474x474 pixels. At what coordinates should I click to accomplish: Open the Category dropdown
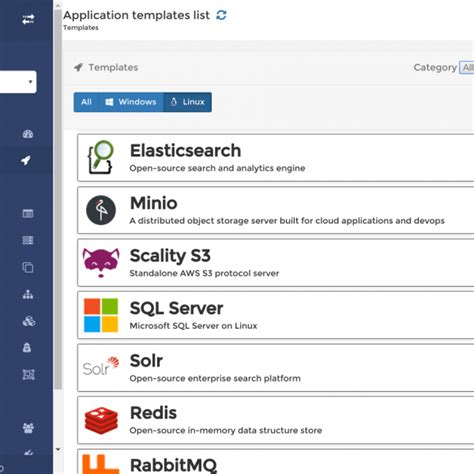pos(467,68)
